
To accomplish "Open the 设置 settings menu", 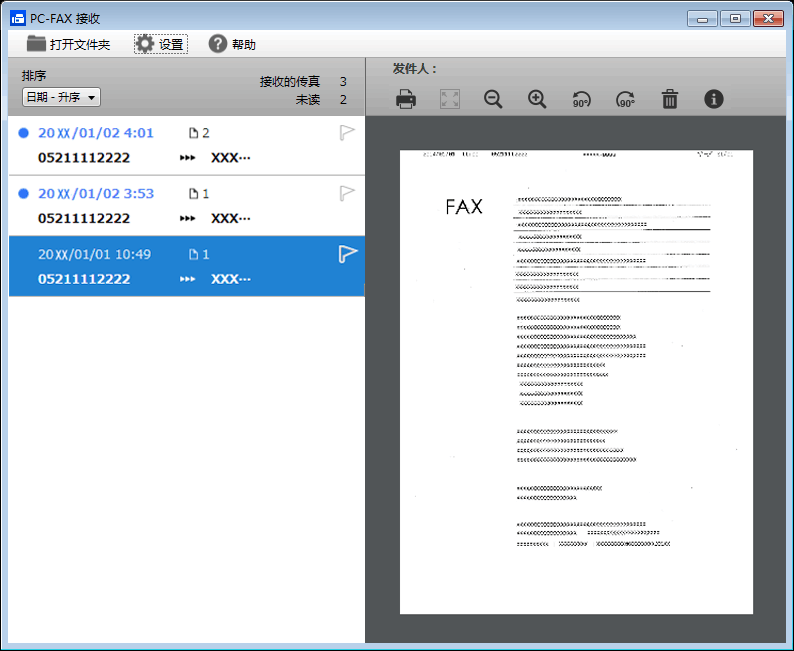I will [160, 44].
